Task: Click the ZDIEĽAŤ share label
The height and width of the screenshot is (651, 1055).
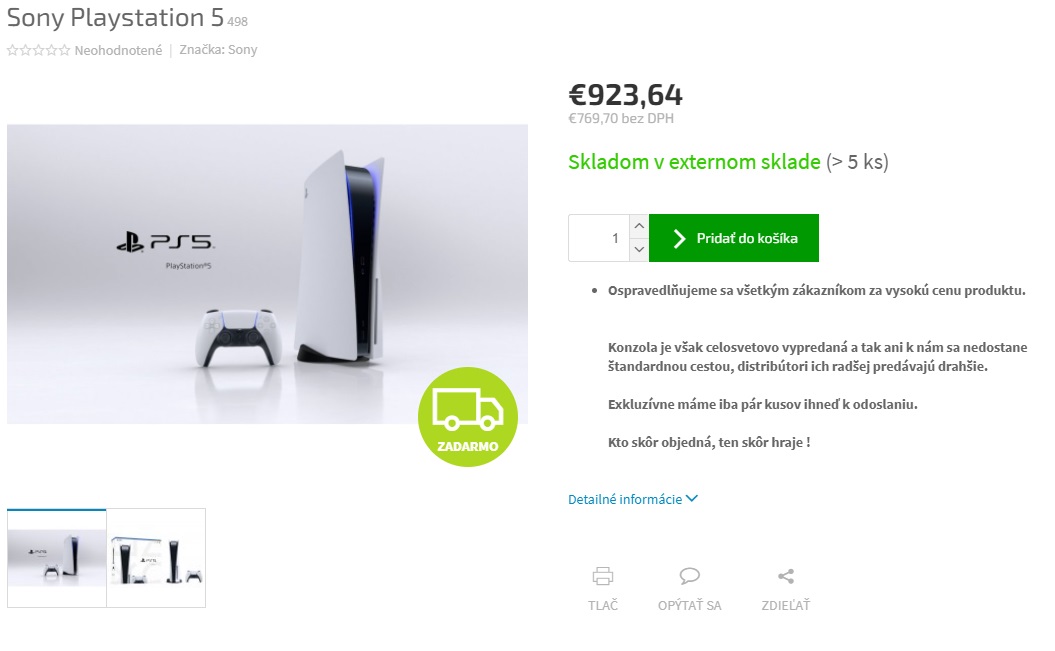Action: [786, 605]
